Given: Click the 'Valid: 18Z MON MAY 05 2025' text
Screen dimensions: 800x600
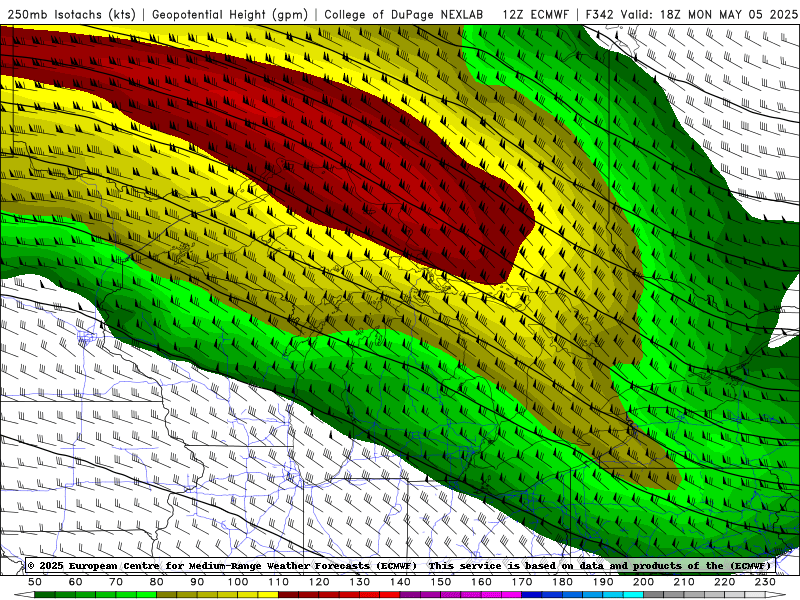Looking at the screenshot, I should (x=709, y=14).
